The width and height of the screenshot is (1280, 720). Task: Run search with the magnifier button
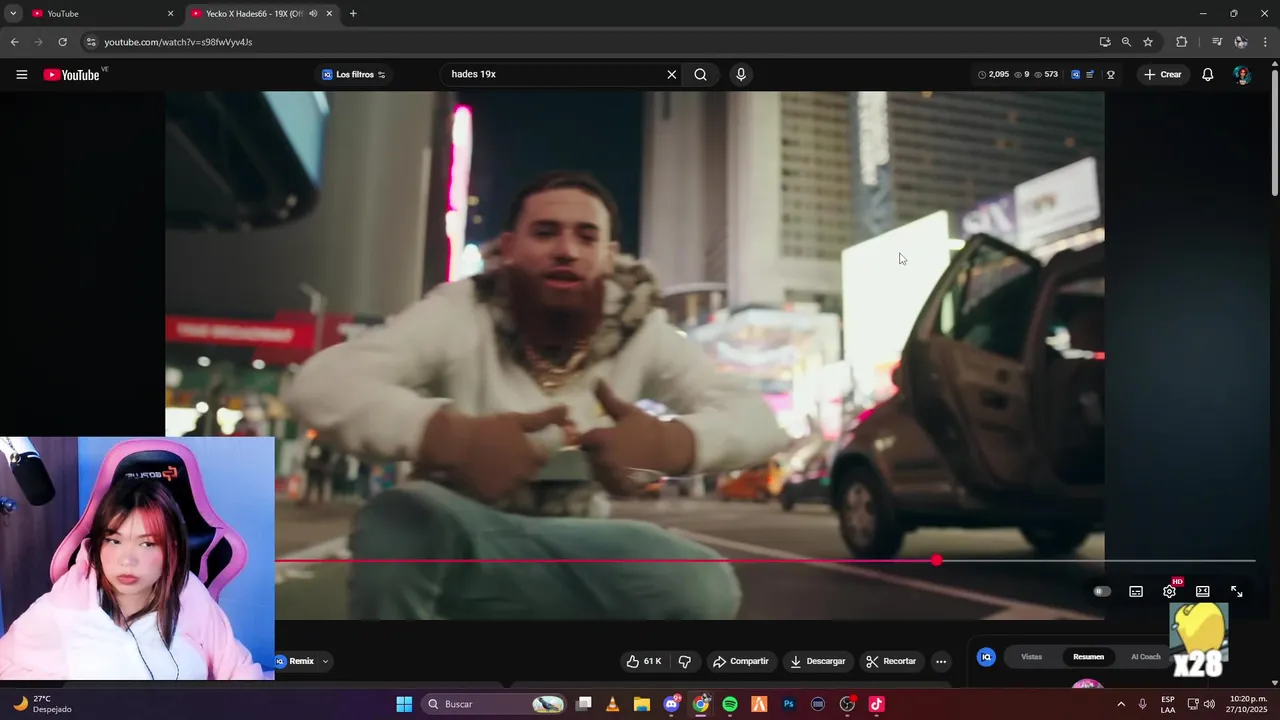click(700, 75)
